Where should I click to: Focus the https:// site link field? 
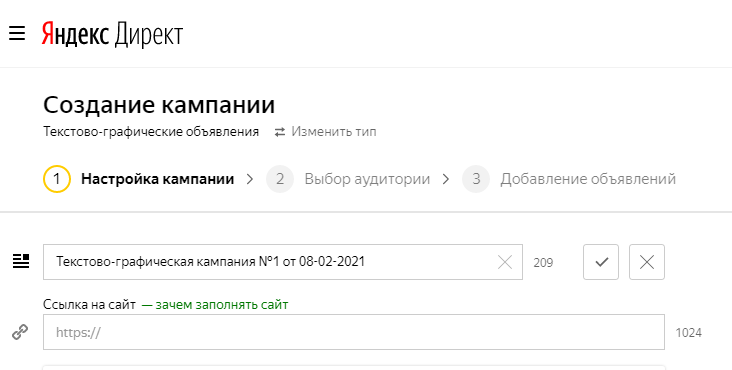[353, 332]
